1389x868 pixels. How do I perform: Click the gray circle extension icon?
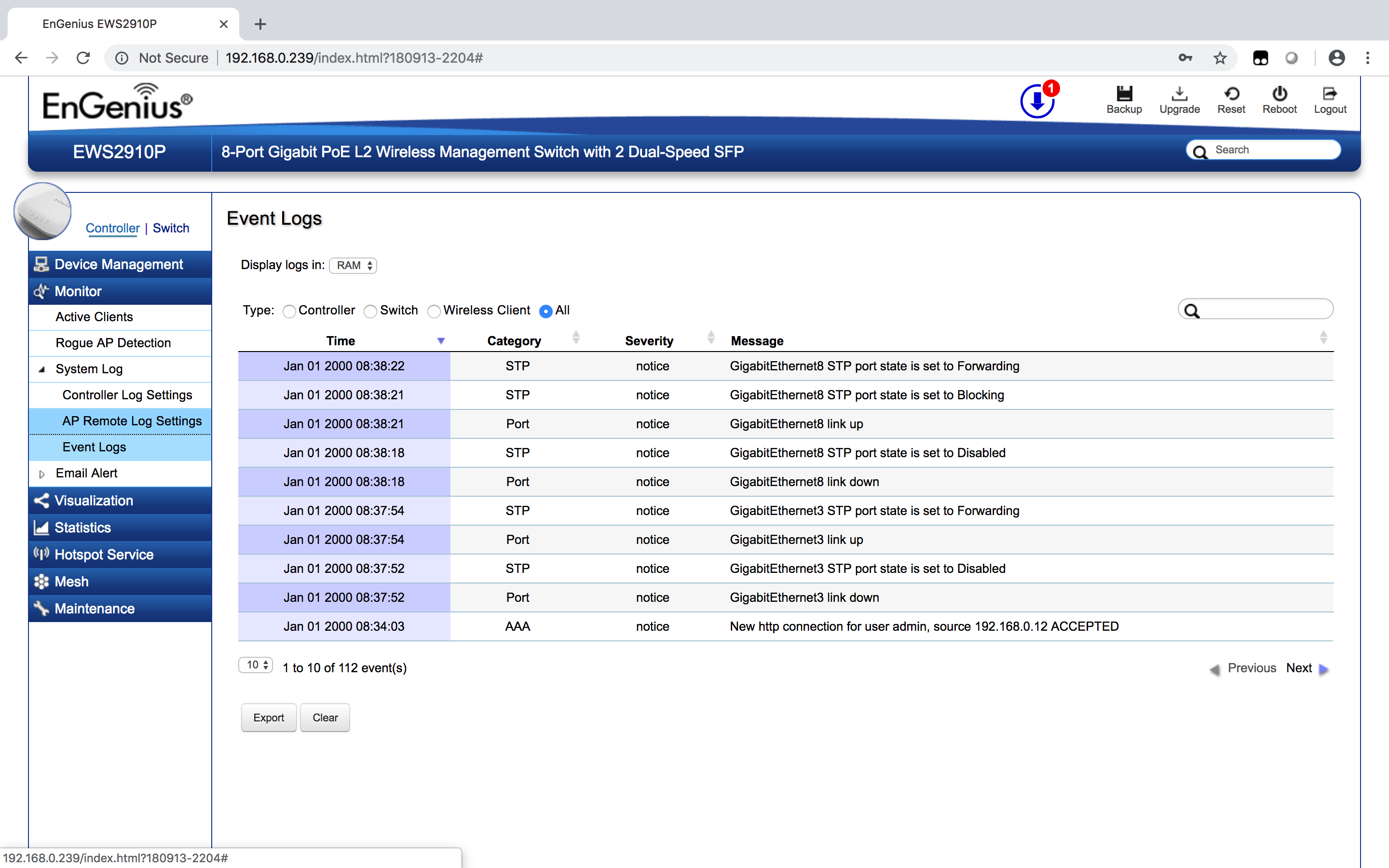pos(1292,58)
